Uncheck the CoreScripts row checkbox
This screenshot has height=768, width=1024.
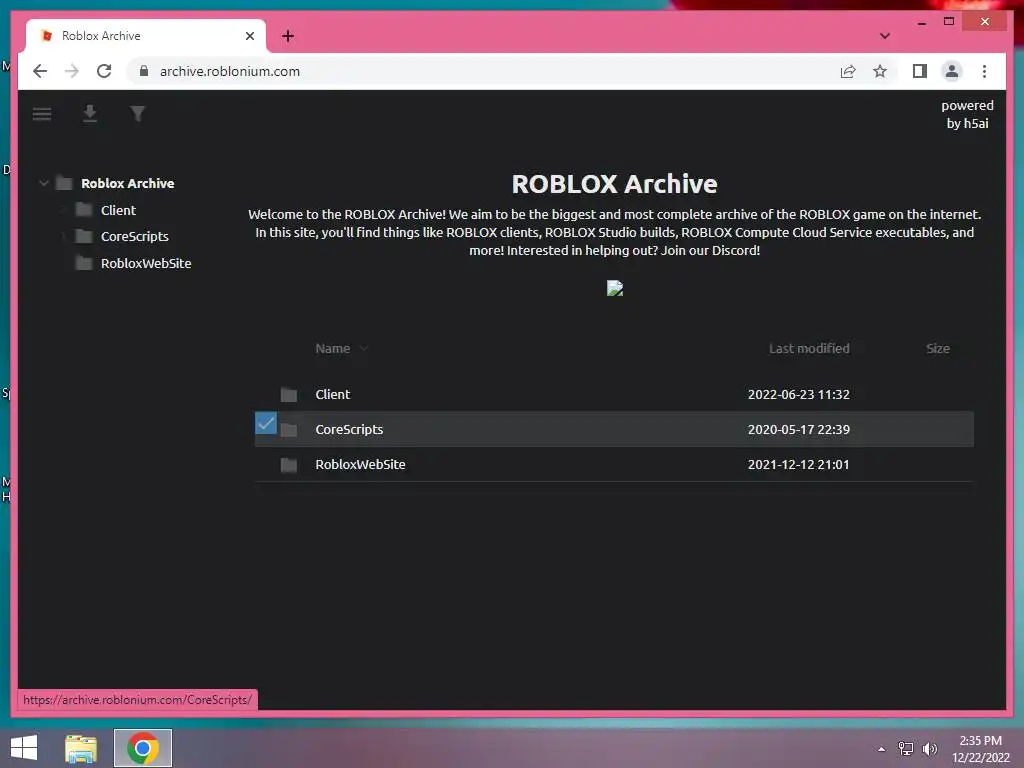[x=266, y=423]
